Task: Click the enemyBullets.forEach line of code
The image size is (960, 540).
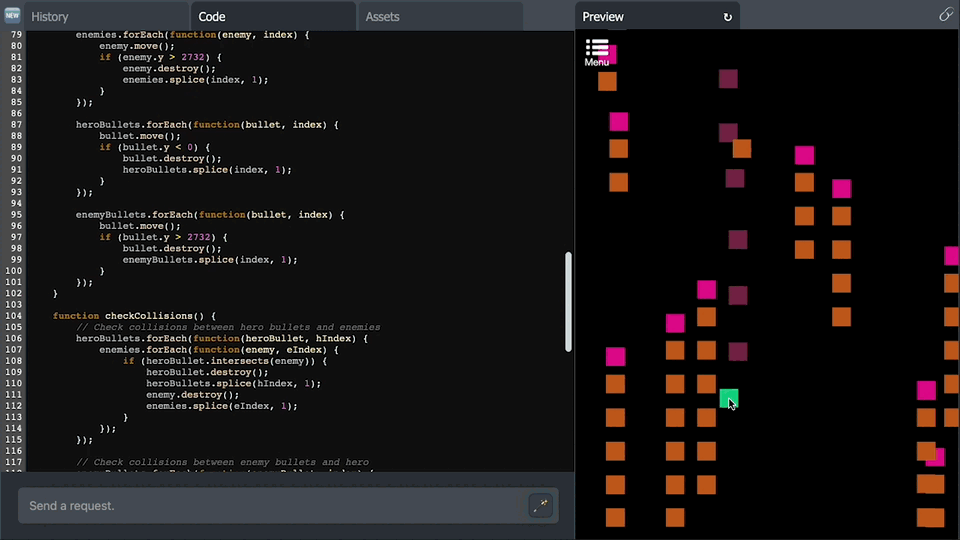Action: [x=210, y=215]
